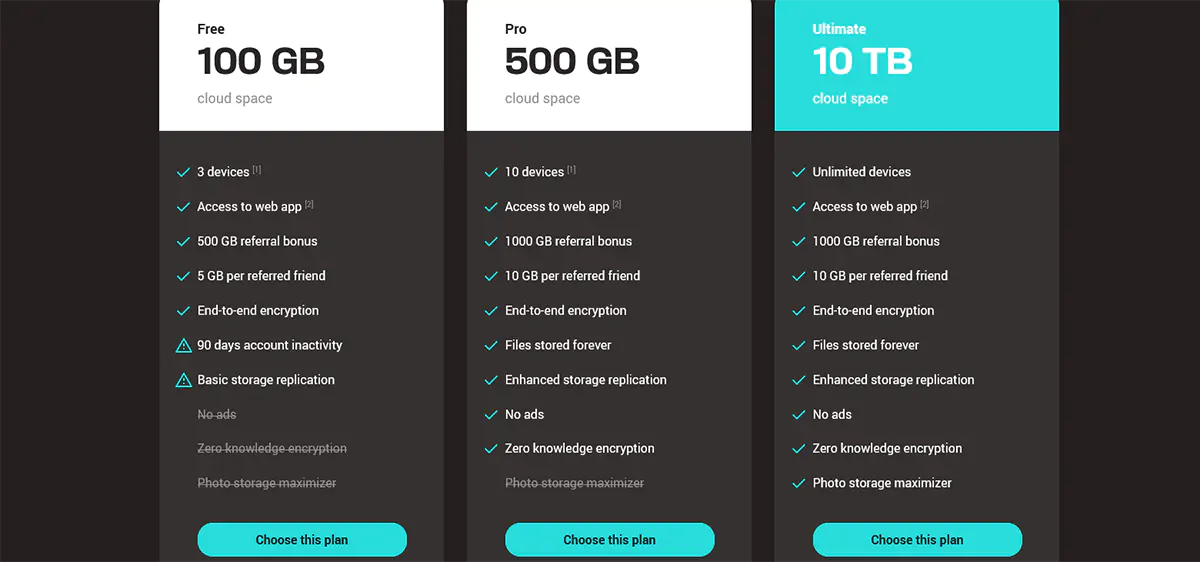Click checkmark beside Pro's Zero knowledge encryption

(491, 449)
